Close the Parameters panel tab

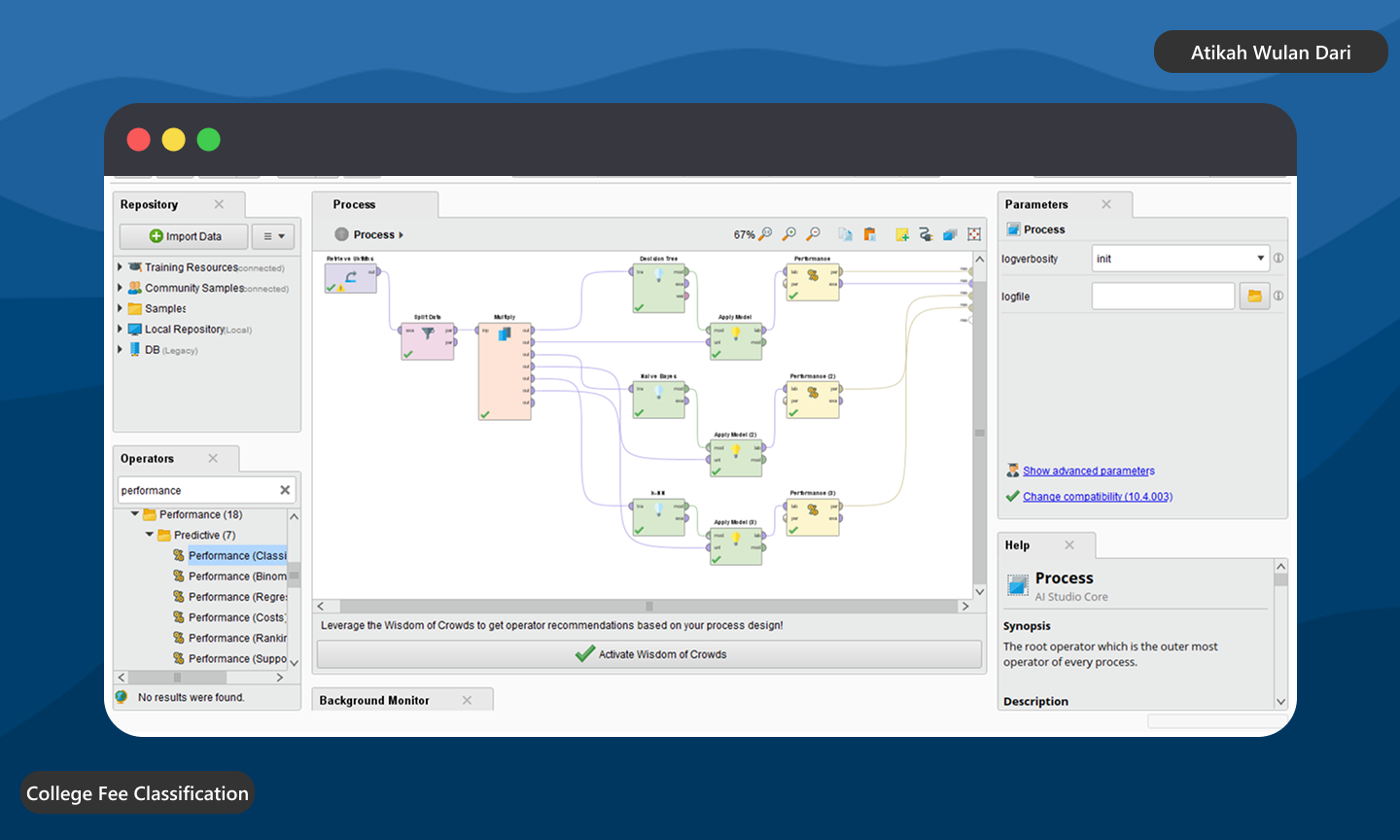coord(1106,204)
